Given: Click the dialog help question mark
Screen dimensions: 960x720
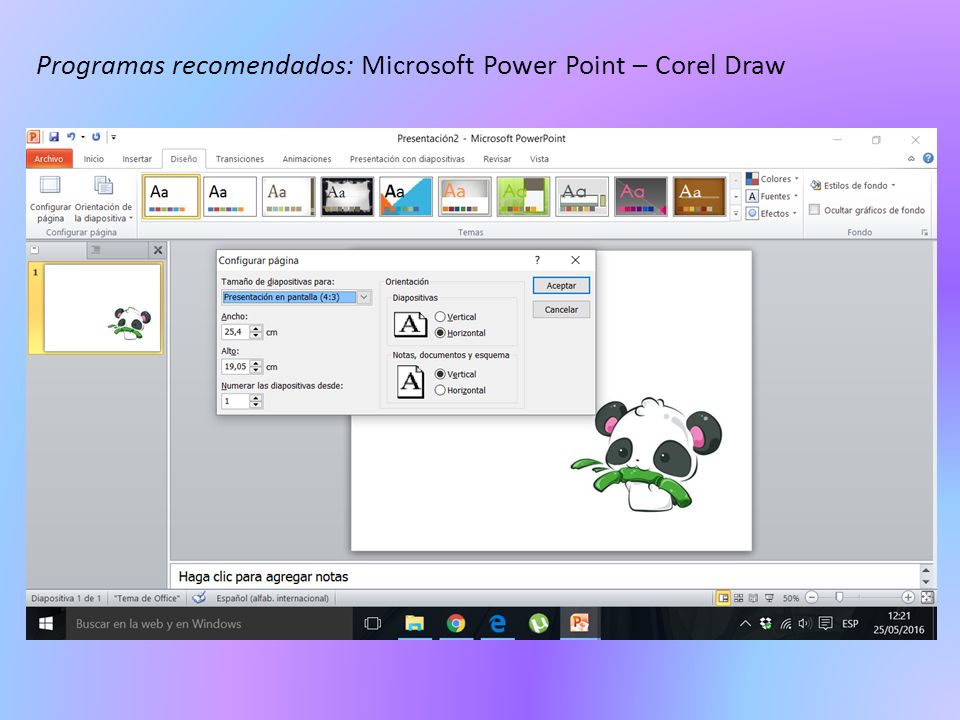Looking at the screenshot, I should click(538, 260).
